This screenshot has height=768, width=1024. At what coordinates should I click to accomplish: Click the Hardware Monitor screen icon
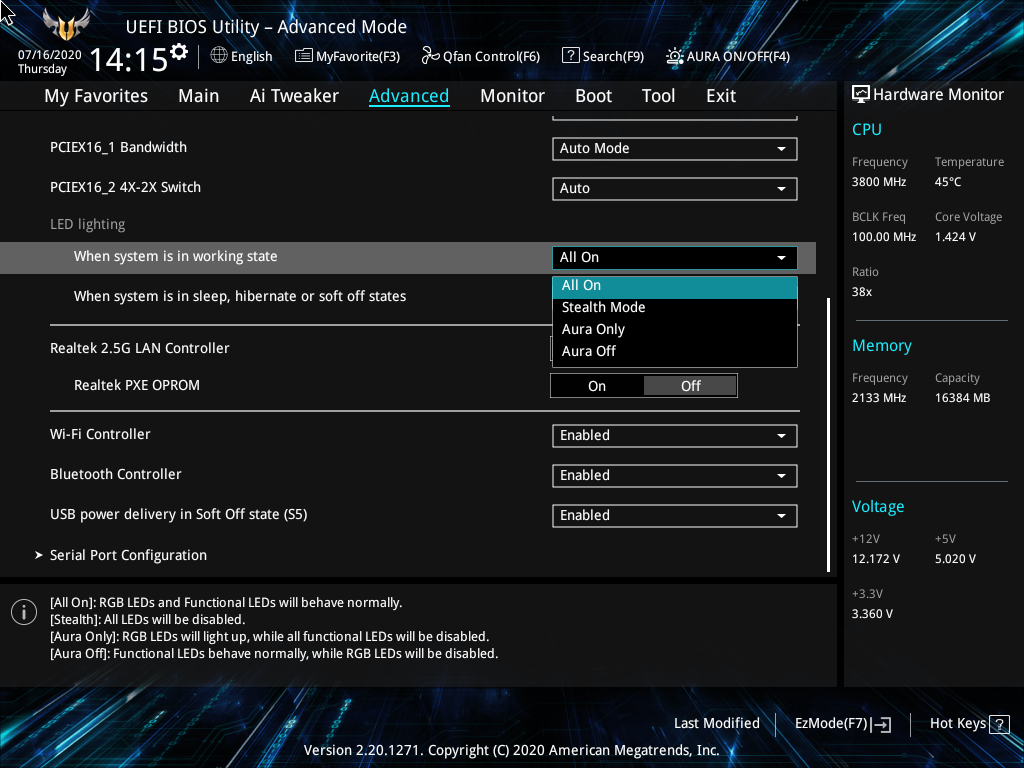(x=861, y=95)
